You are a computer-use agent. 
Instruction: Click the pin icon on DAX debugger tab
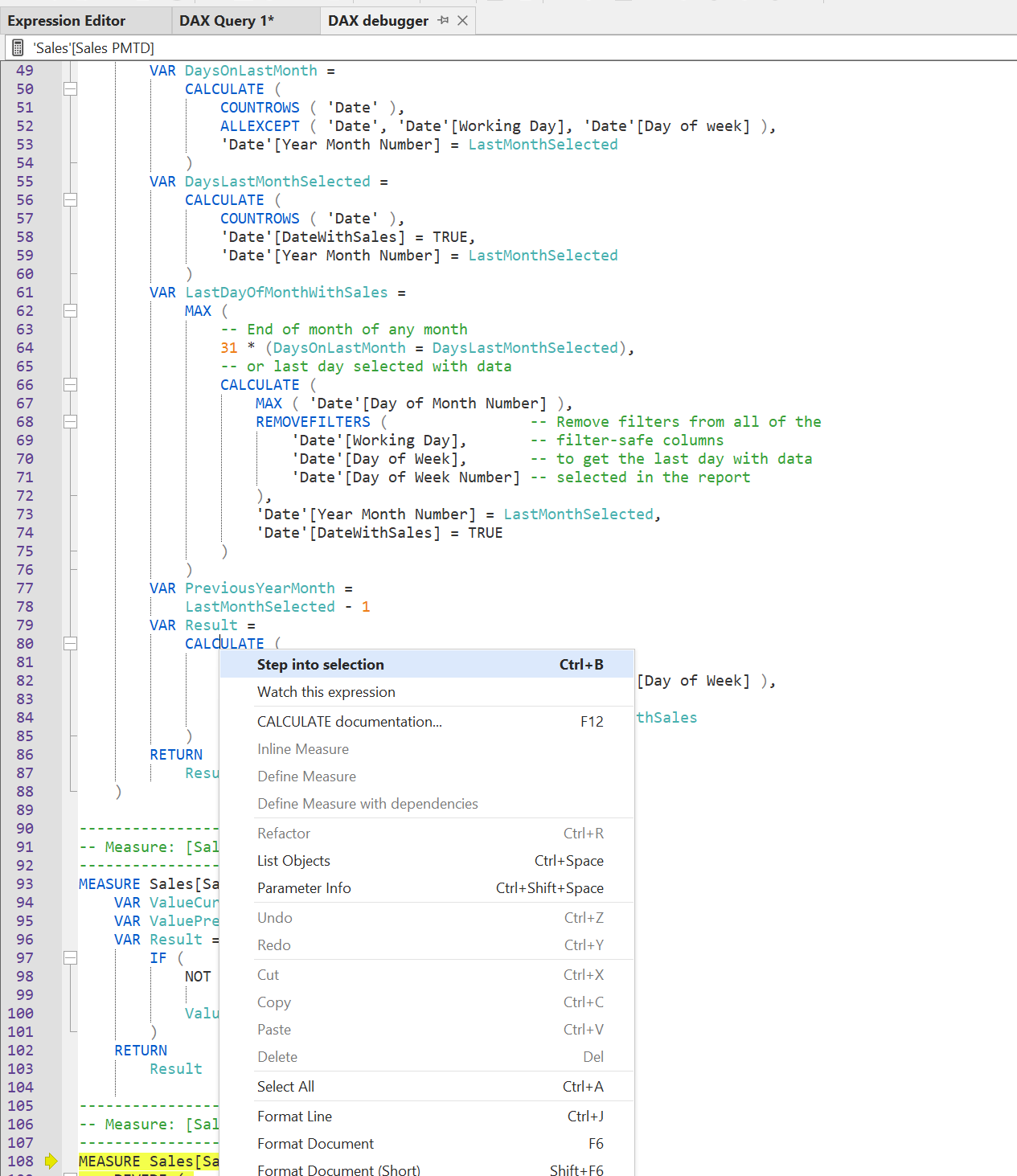click(x=443, y=21)
